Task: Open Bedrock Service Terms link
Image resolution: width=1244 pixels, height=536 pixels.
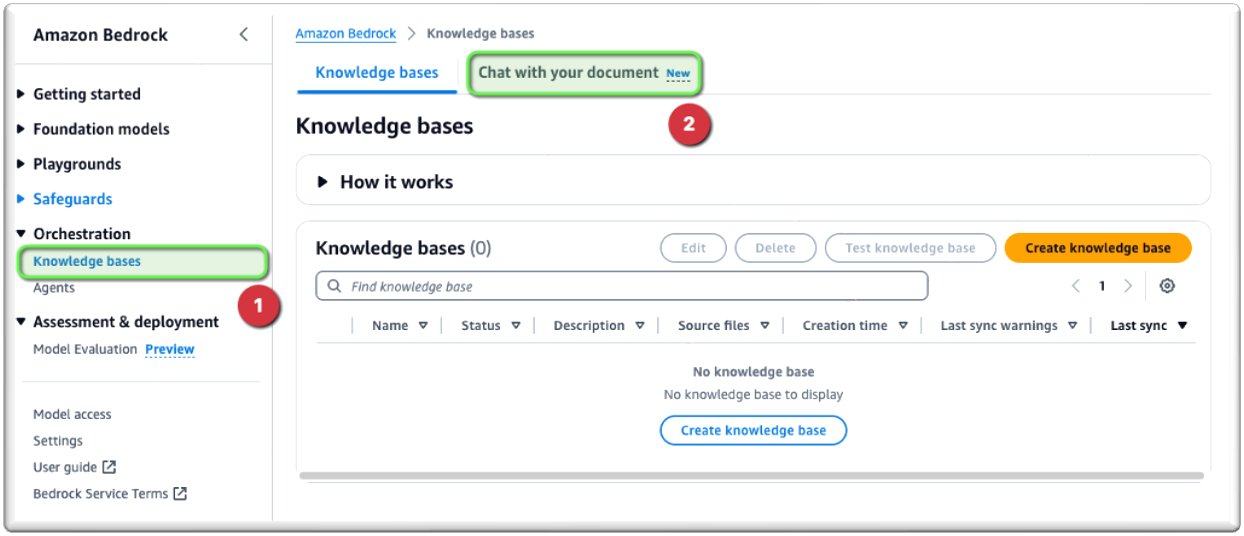Action: [x=100, y=493]
